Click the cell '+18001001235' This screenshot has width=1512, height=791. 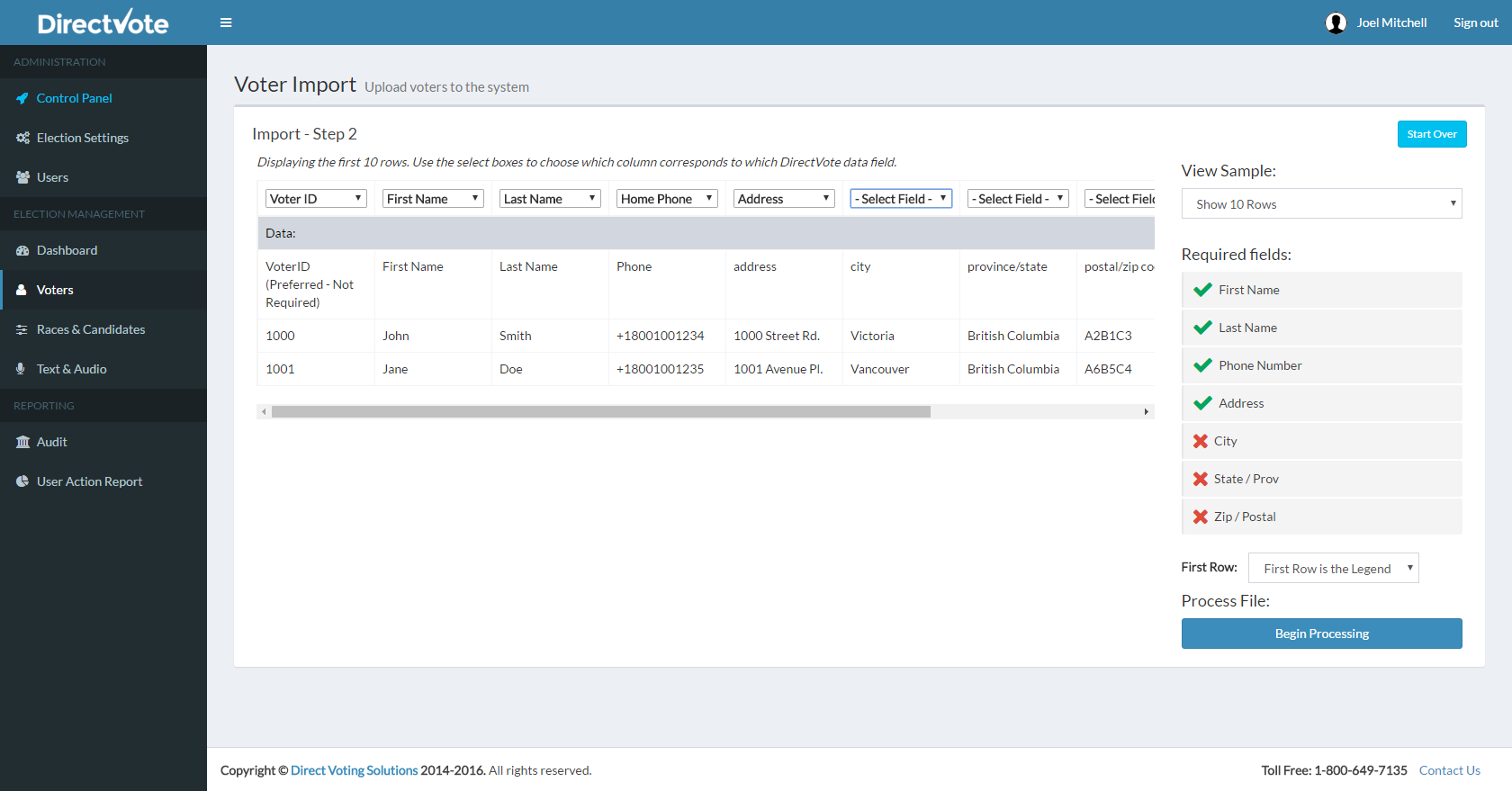[667, 369]
